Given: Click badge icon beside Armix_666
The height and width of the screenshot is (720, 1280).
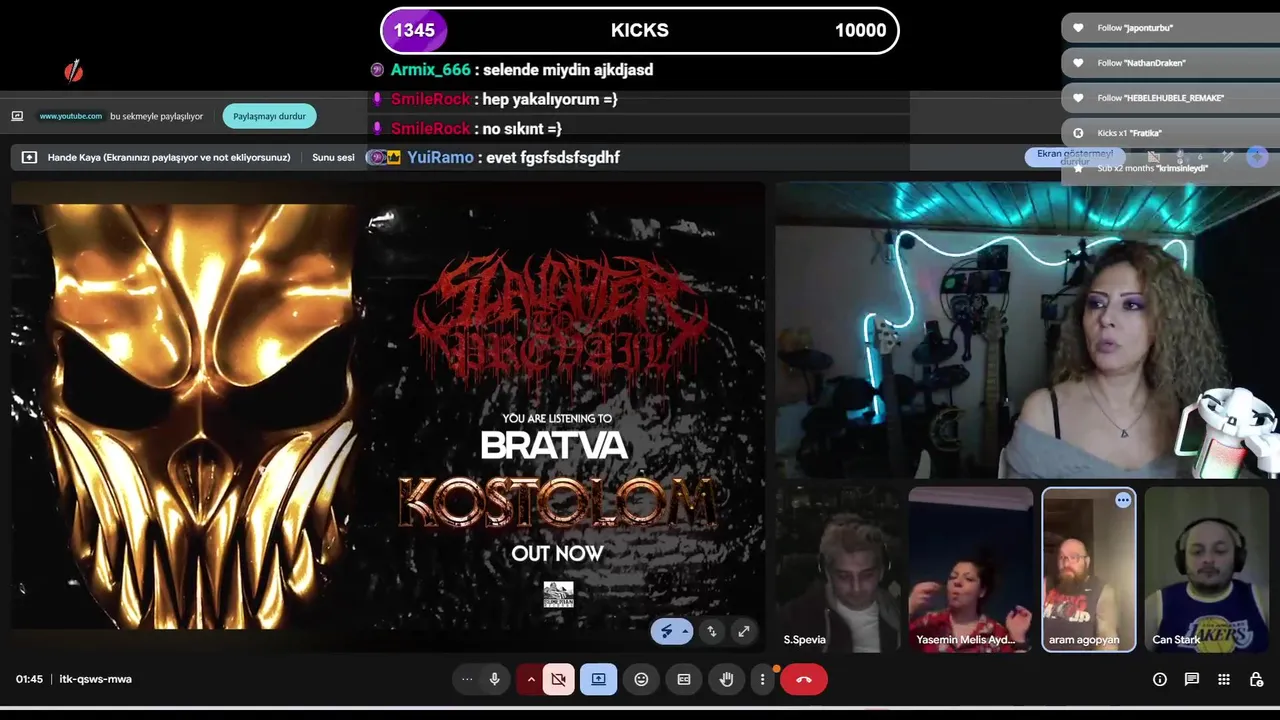Looking at the screenshot, I should [377, 70].
